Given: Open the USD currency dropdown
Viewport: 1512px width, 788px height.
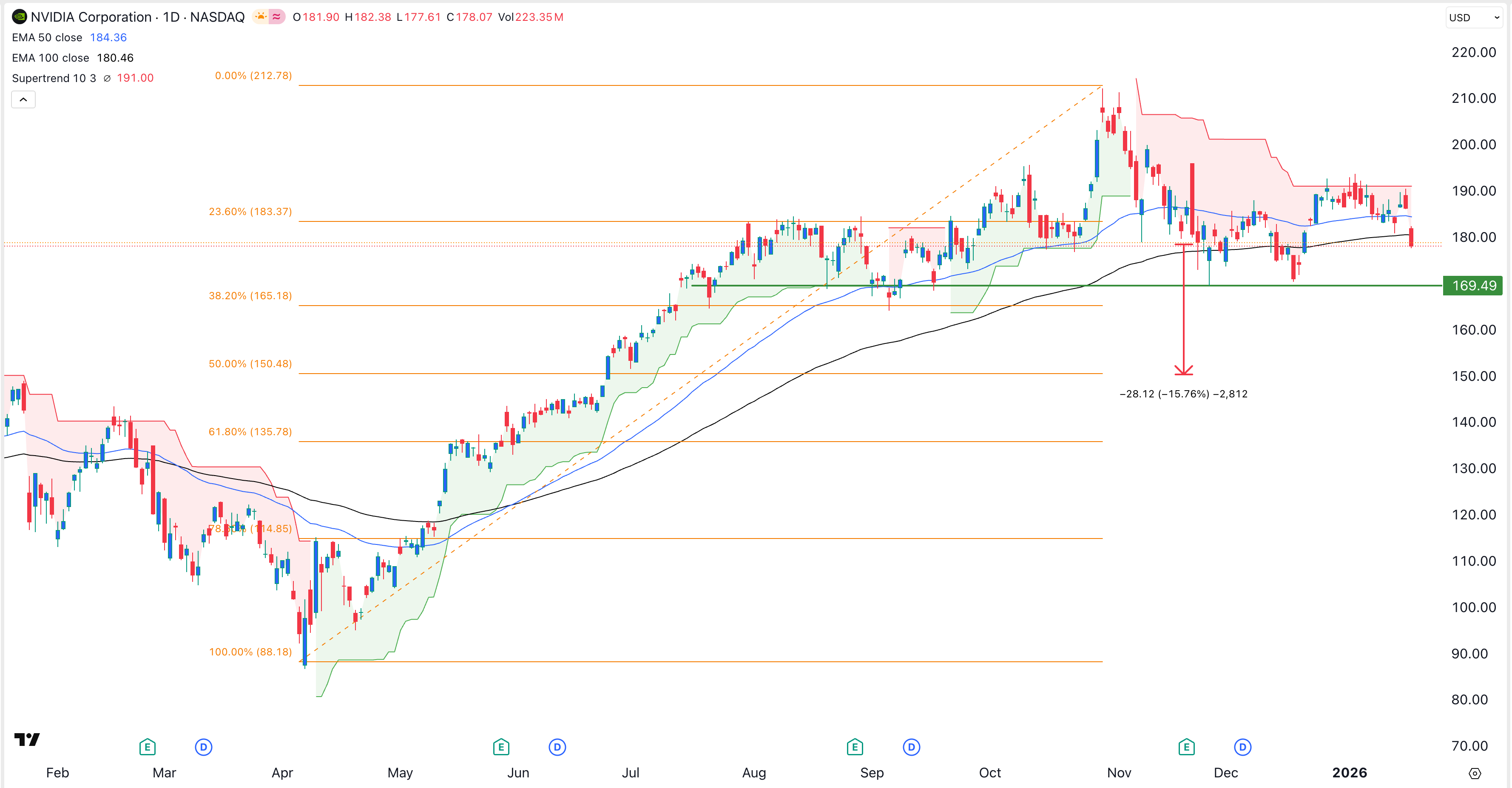Looking at the screenshot, I should click(x=1475, y=17).
